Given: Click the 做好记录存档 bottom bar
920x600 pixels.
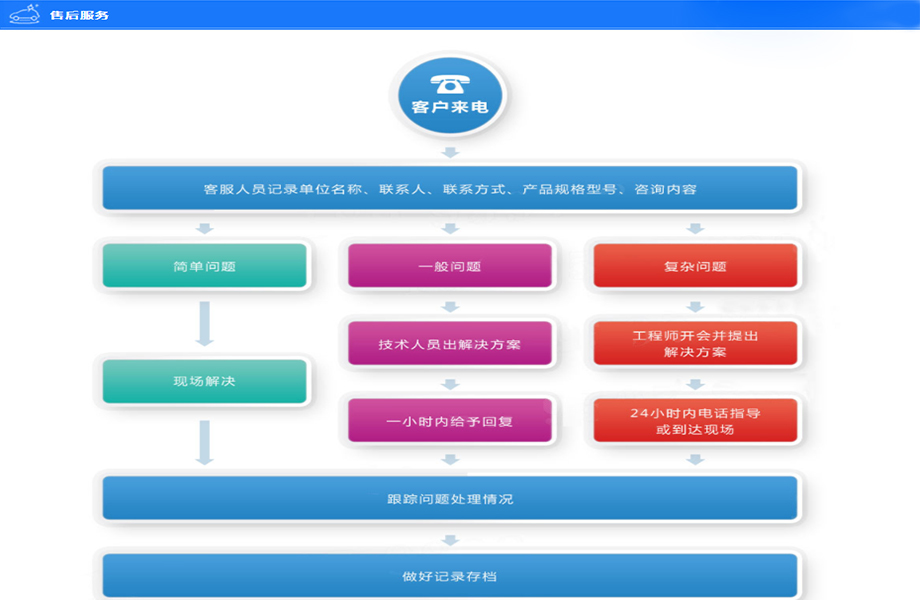Looking at the screenshot, I should pyautogui.click(x=450, y=576).
